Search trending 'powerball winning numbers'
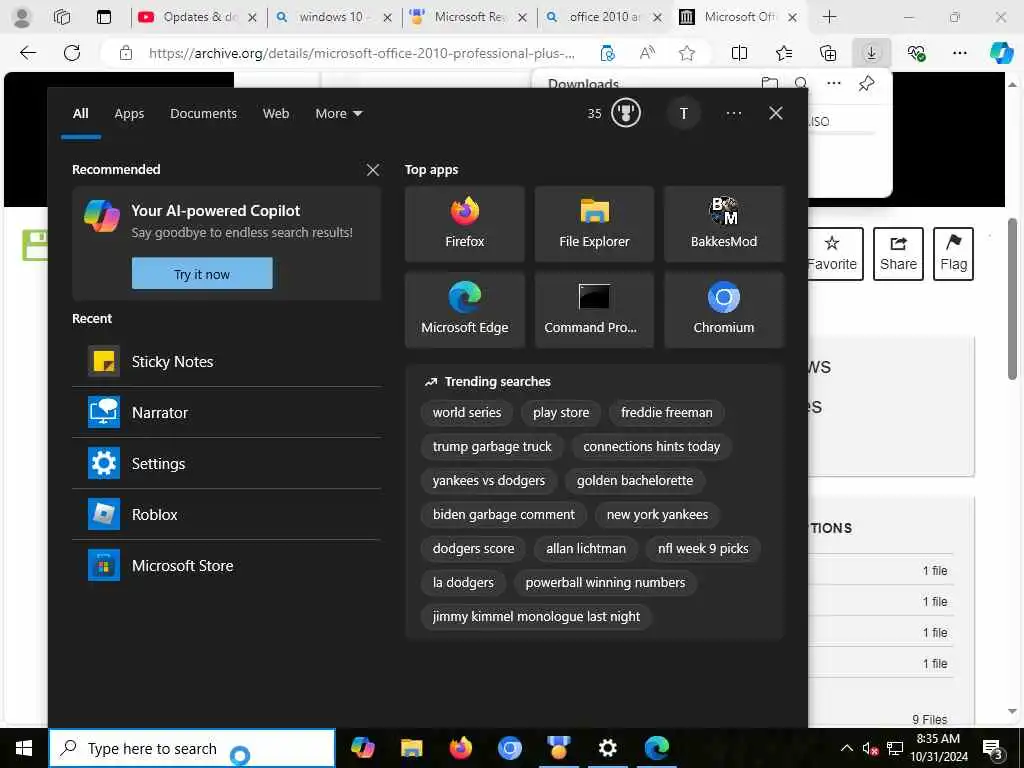1024x768 pixels. click(605, 583)
